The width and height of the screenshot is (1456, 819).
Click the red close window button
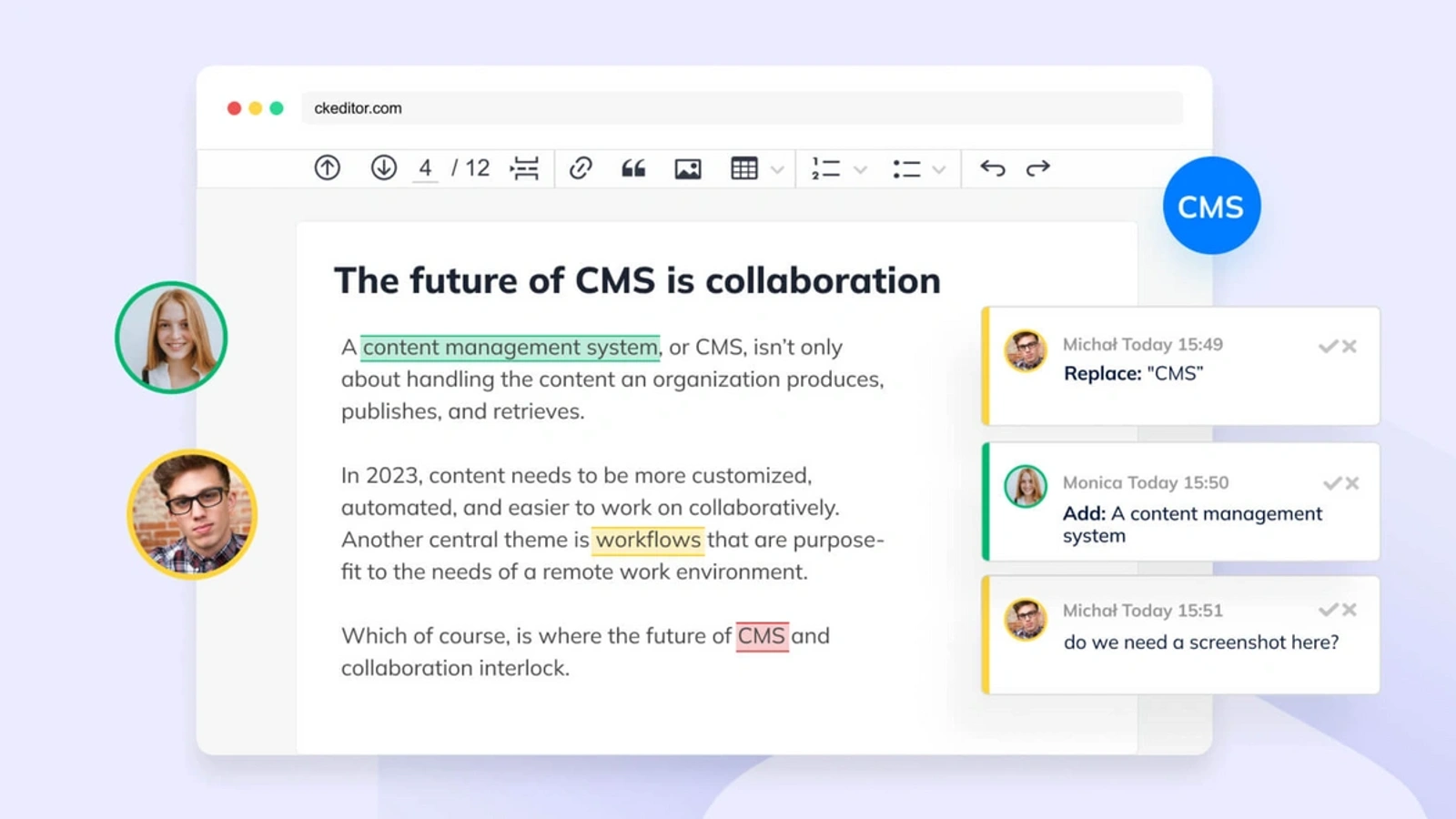234,108
